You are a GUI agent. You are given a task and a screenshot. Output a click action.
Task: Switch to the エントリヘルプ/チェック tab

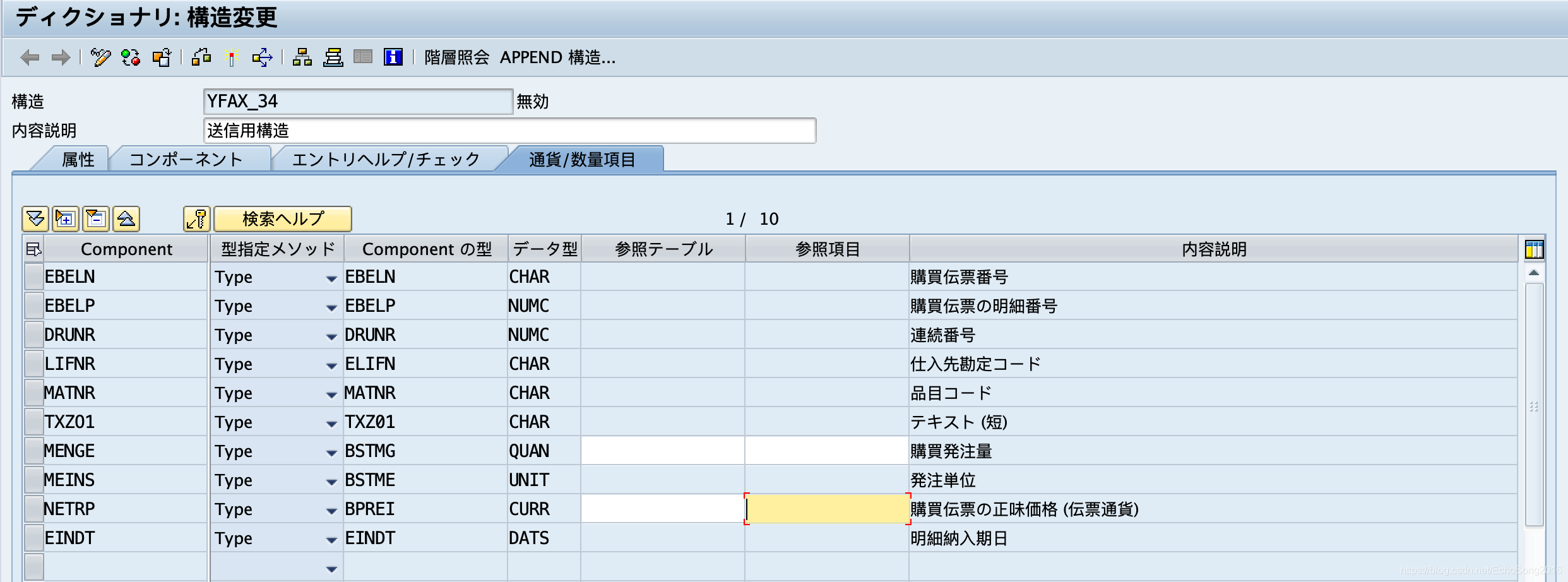click(x=386, y=159)
